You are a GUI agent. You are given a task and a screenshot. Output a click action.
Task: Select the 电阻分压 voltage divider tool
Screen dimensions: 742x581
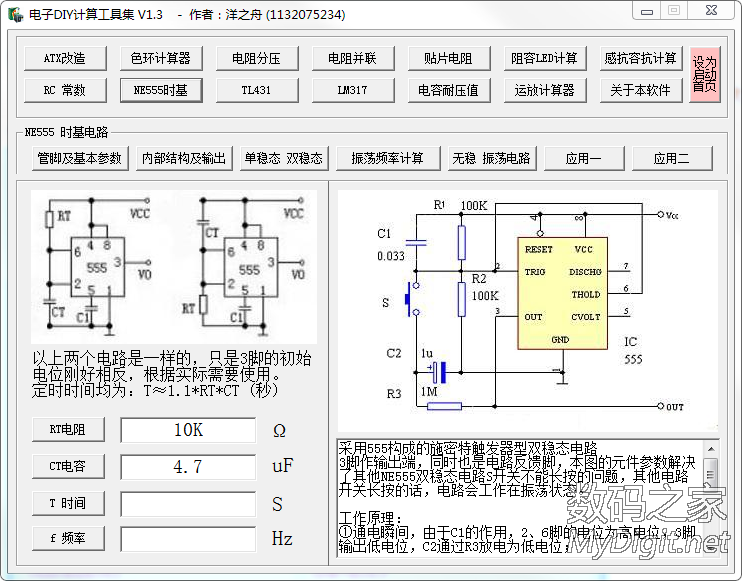click(257, 58)
